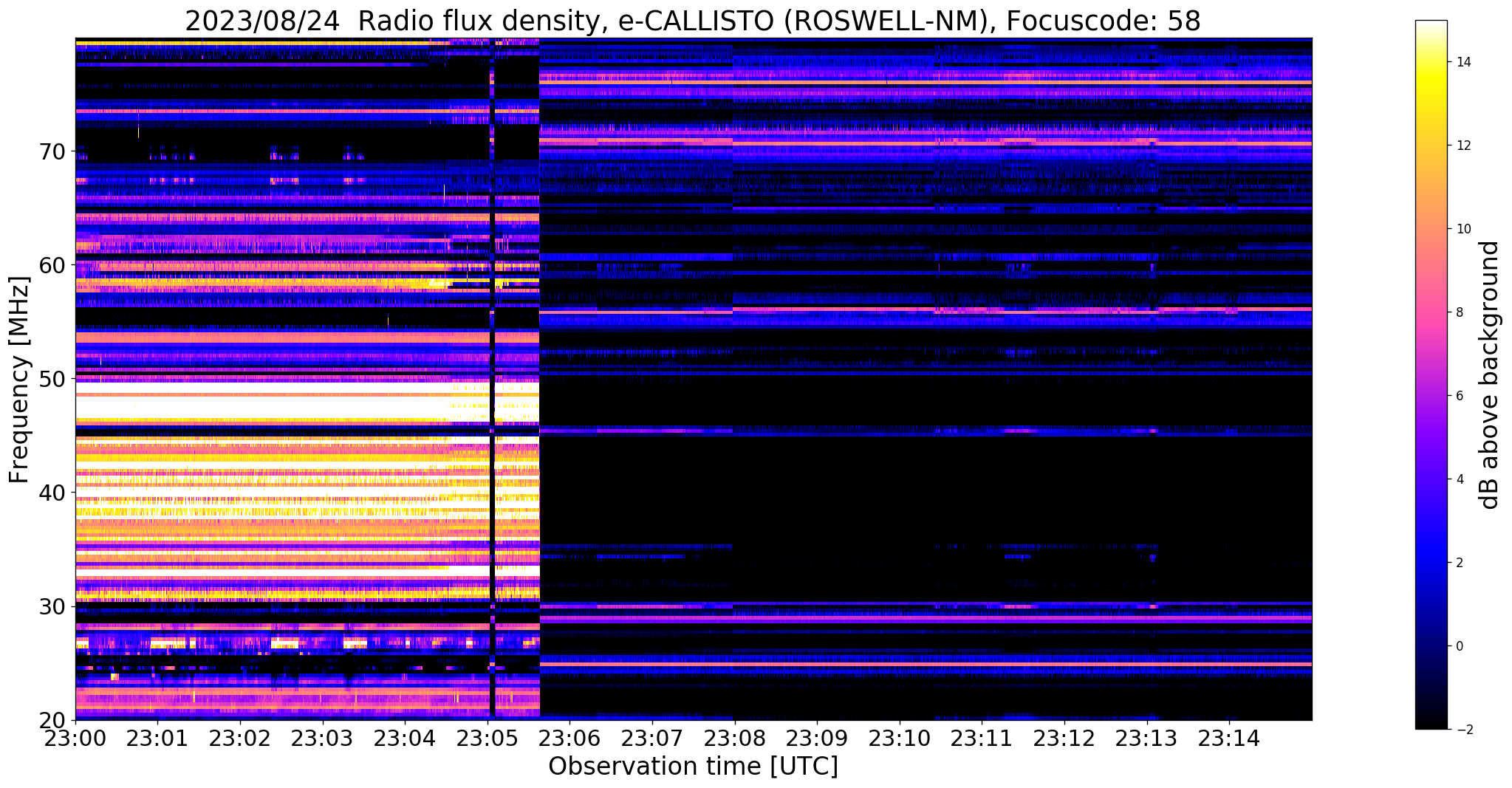Click the 23:06 time tick label
1512x788 pixels.
click(x=570, y=739)
